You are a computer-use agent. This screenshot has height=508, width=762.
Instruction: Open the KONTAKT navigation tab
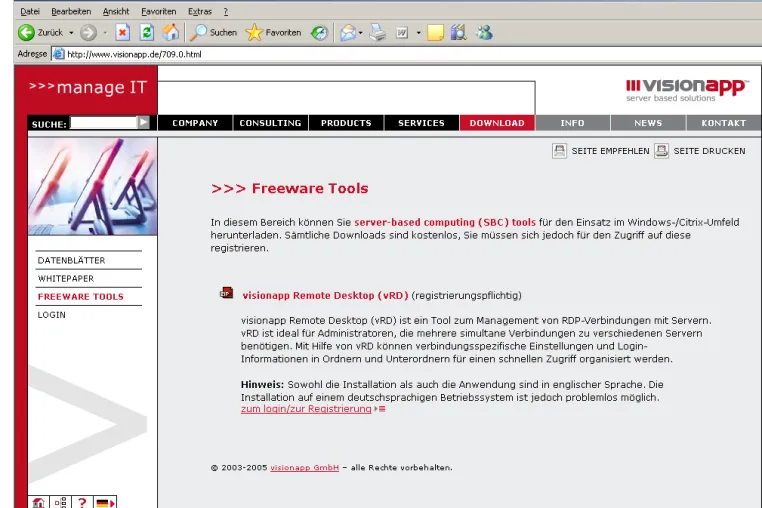(x=724, y=123)
